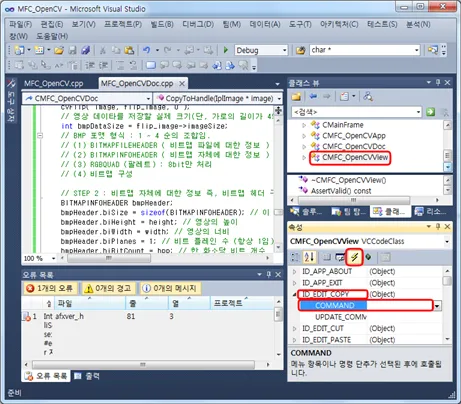Click the Class View settings icon

tap(344, 97)
